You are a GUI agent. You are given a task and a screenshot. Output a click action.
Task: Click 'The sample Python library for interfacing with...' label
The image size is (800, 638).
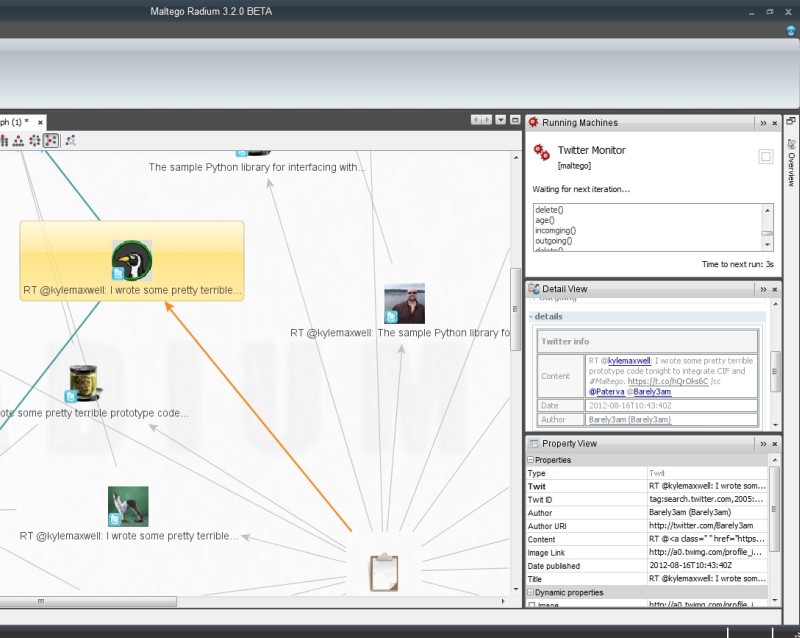(257, 167)
